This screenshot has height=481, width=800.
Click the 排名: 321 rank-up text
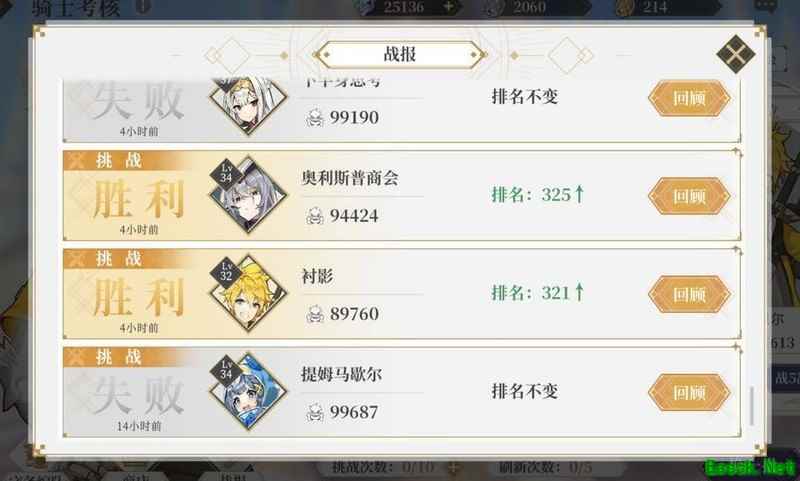pyautogui.click(x=538, y=293)
